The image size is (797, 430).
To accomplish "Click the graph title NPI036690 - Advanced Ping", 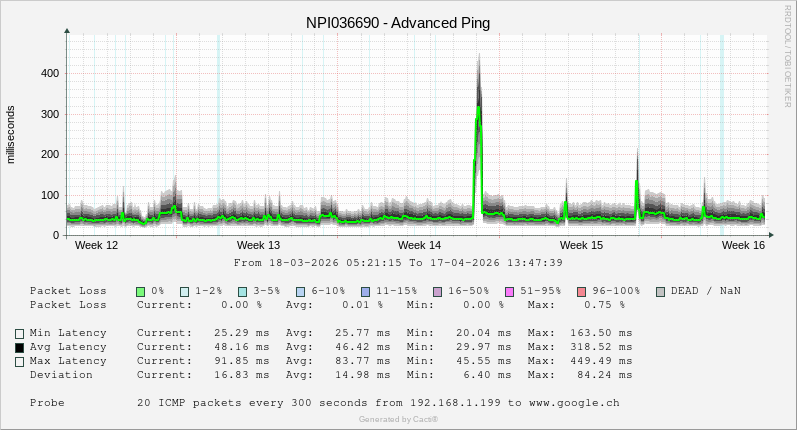I will (398, 22).
